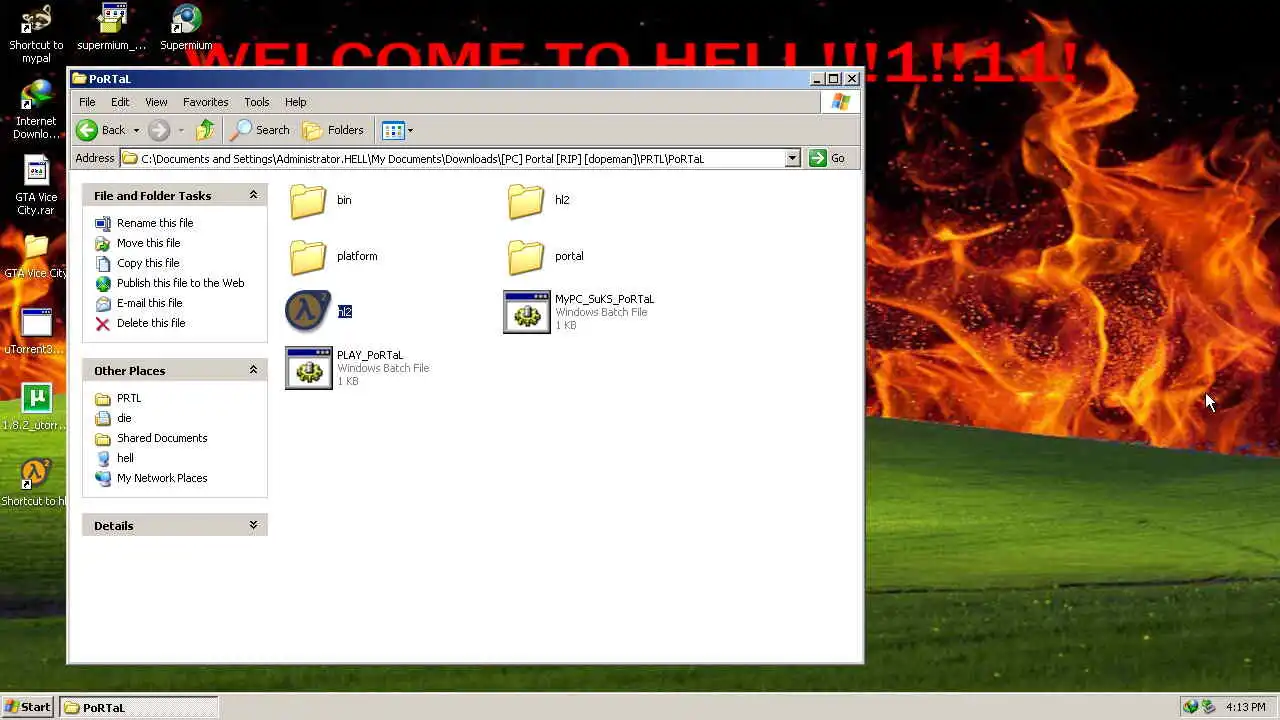Open the address bar dropdown arrow
1280x720 pixels.
(792, 158)
